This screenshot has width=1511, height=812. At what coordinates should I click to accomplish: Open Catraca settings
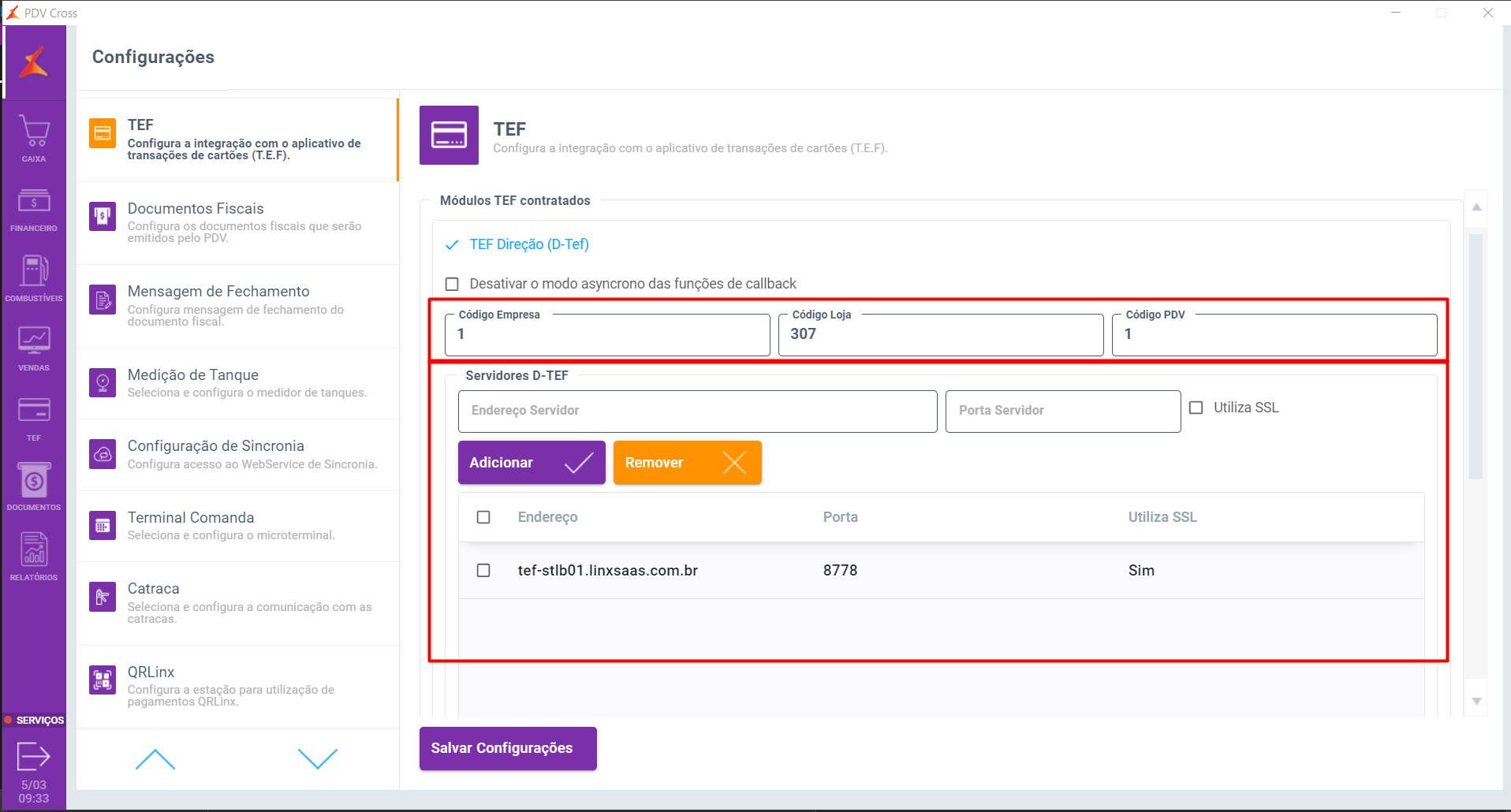click(237, 604)
